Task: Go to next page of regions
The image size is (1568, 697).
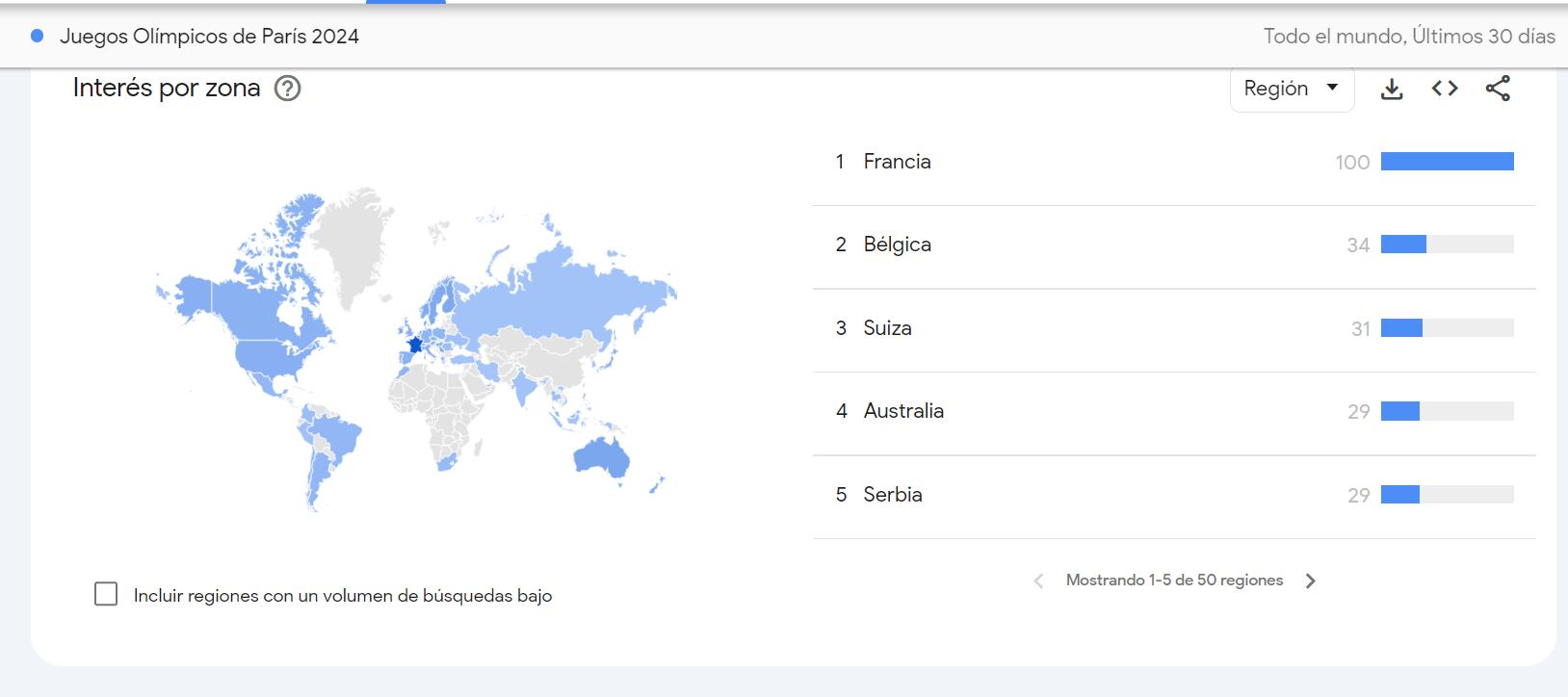Action: [x=1310, y=581]
